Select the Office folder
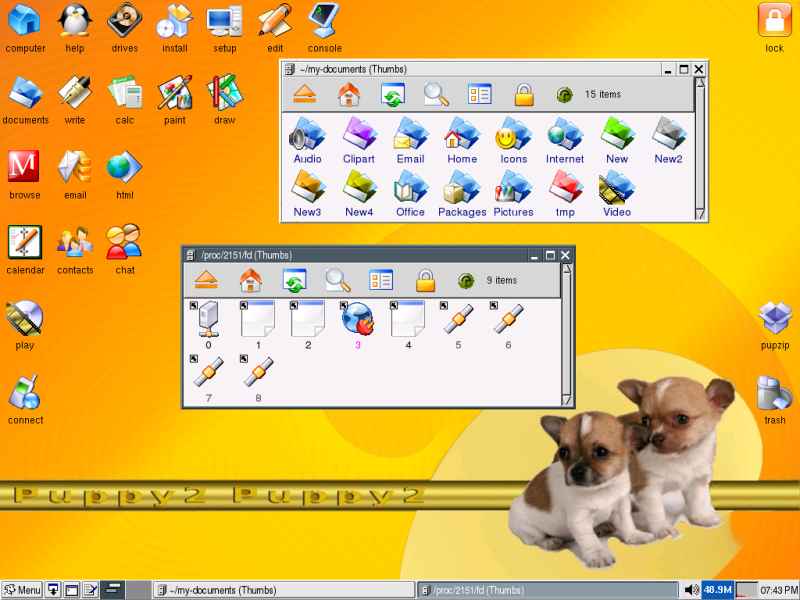 (410, 193)
